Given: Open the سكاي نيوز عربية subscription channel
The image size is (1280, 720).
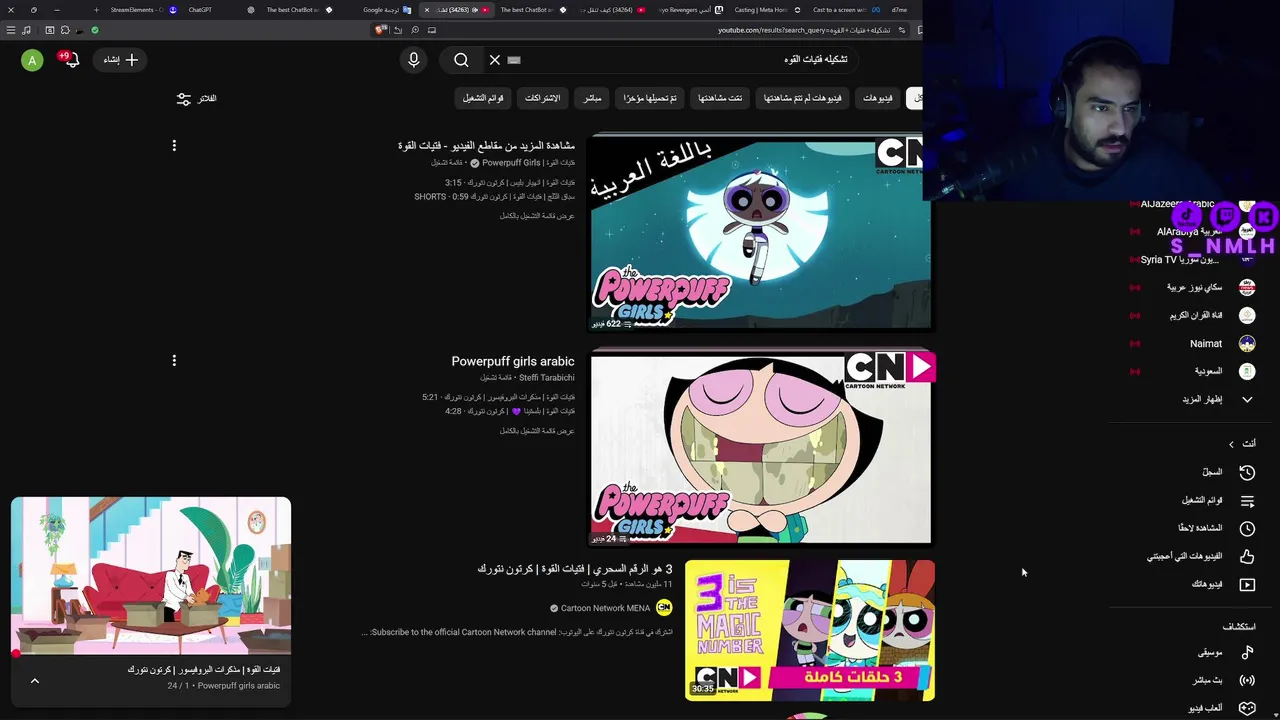Looking at the screenshot, I should [x=1193, y=287].
